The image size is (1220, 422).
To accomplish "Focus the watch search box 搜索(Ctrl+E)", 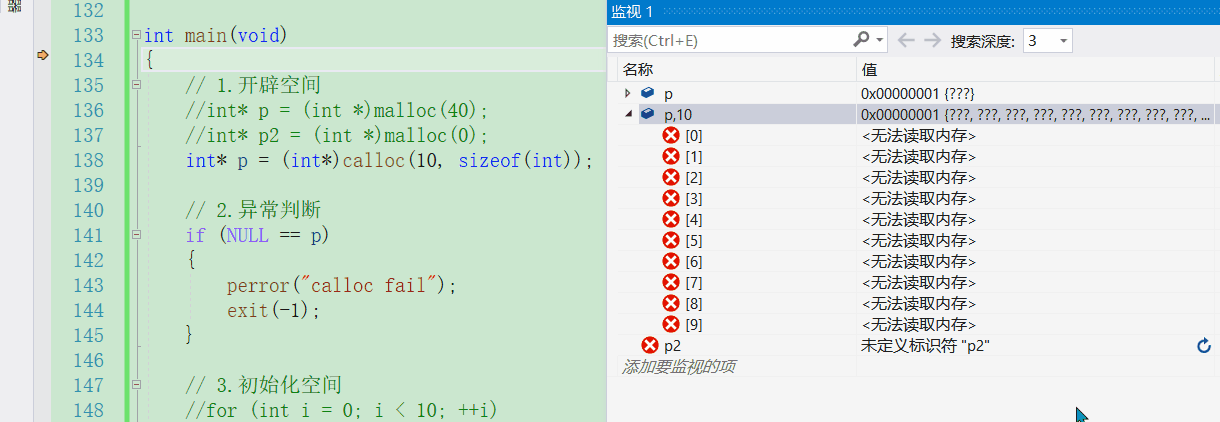I will (x=729, y=40).
